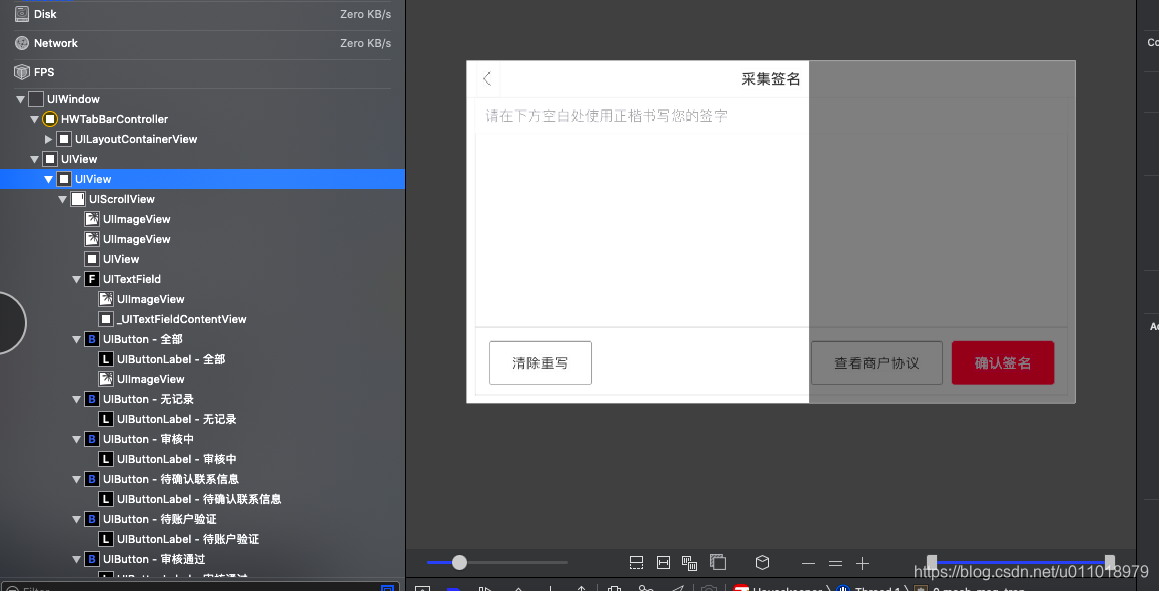Collapse the UITextField node
1159x591 pixels.
[x=76, y=278]
